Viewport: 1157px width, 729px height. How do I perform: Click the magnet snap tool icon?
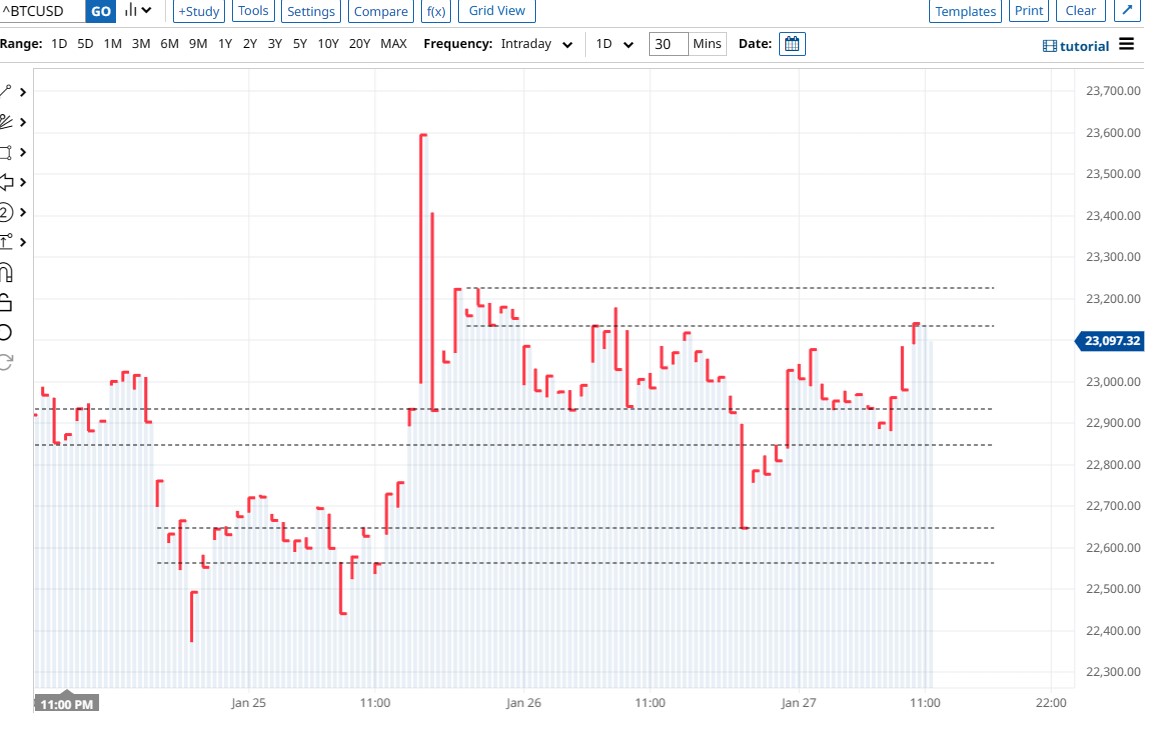pos(5,271)
